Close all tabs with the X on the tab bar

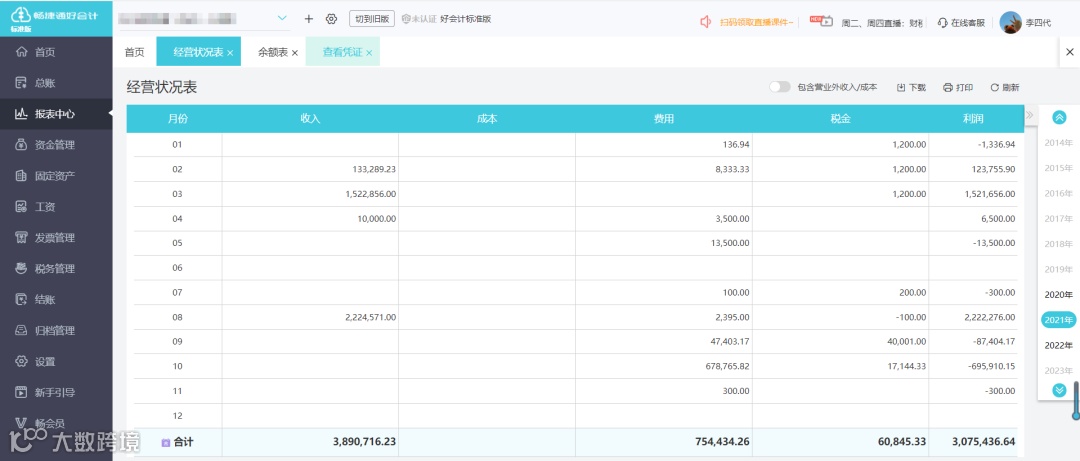coord(1070,52)
